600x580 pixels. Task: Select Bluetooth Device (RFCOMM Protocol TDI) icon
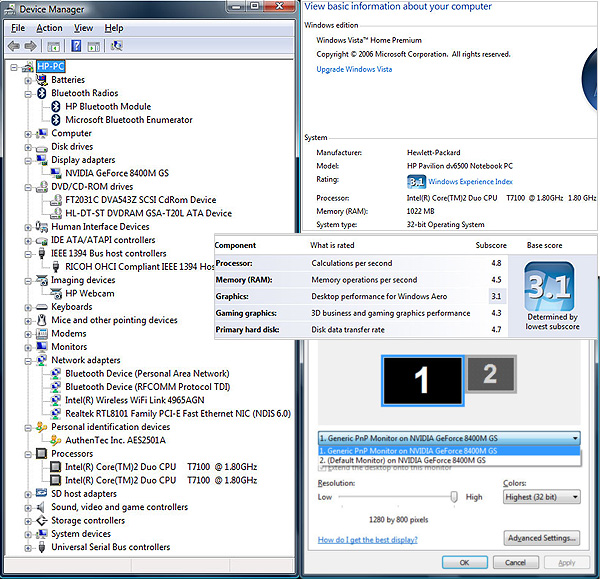point(56,387)
